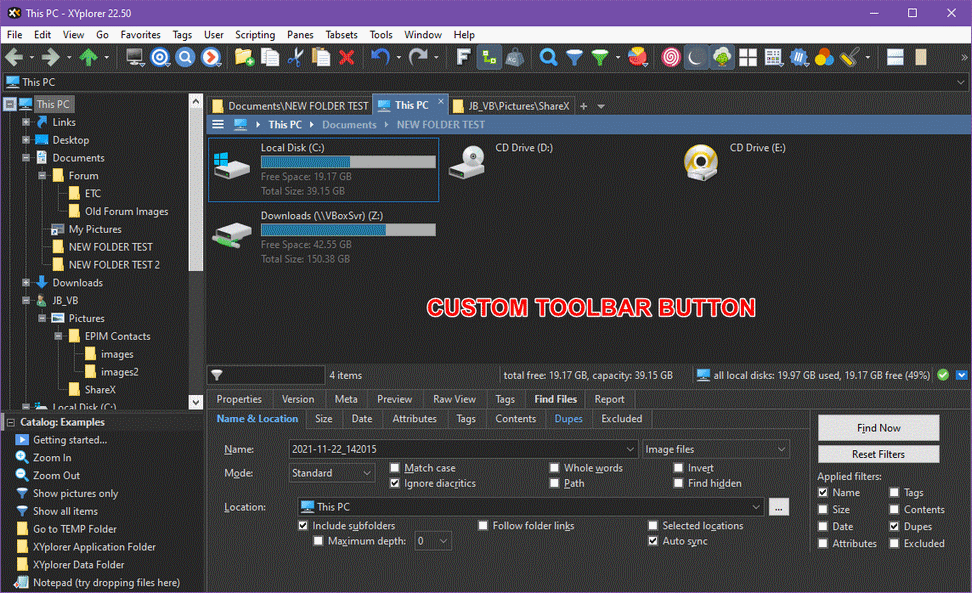
Task: Open the Favorites menu
Action: click(x=140, y=35)
